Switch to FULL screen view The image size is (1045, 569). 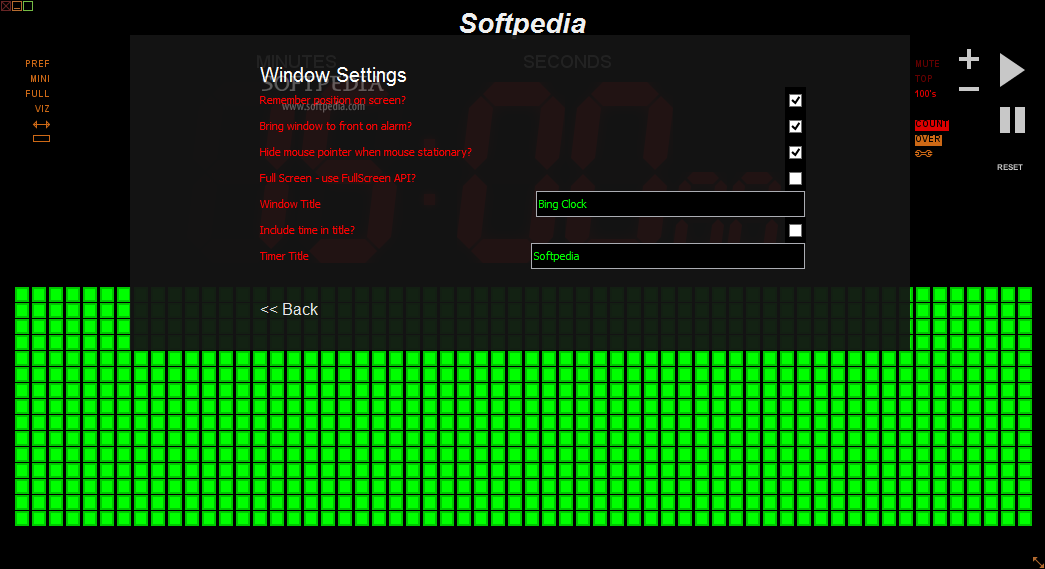tap(37, 94)
